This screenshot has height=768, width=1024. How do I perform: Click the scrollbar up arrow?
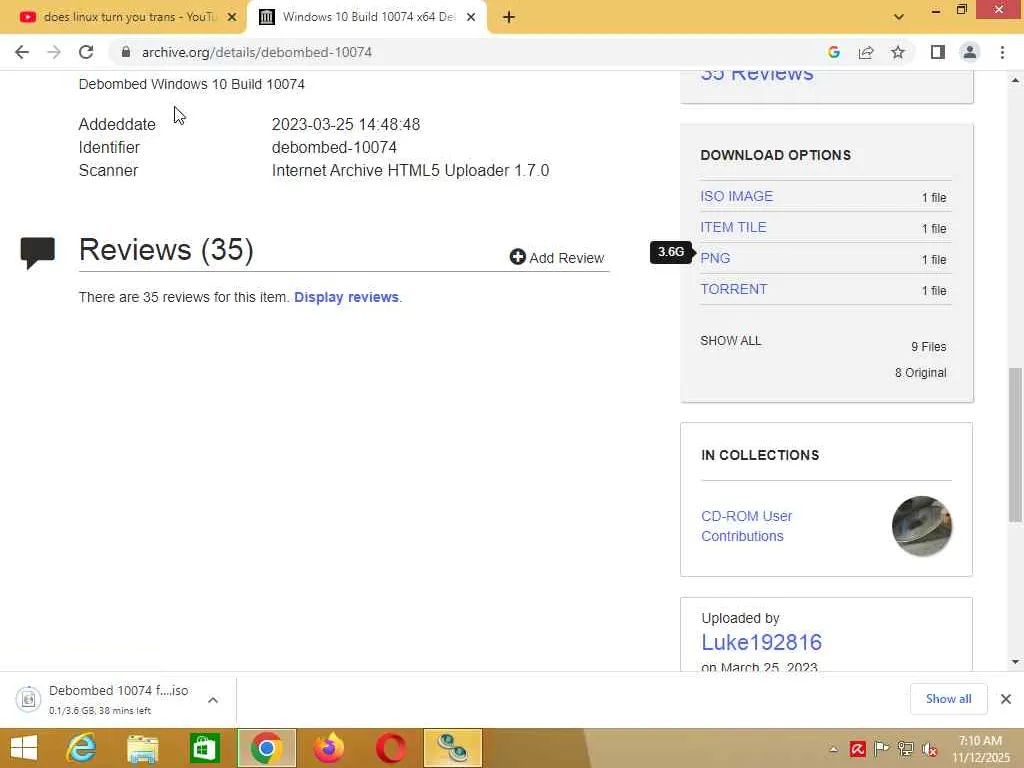[x=1015, y=80]
